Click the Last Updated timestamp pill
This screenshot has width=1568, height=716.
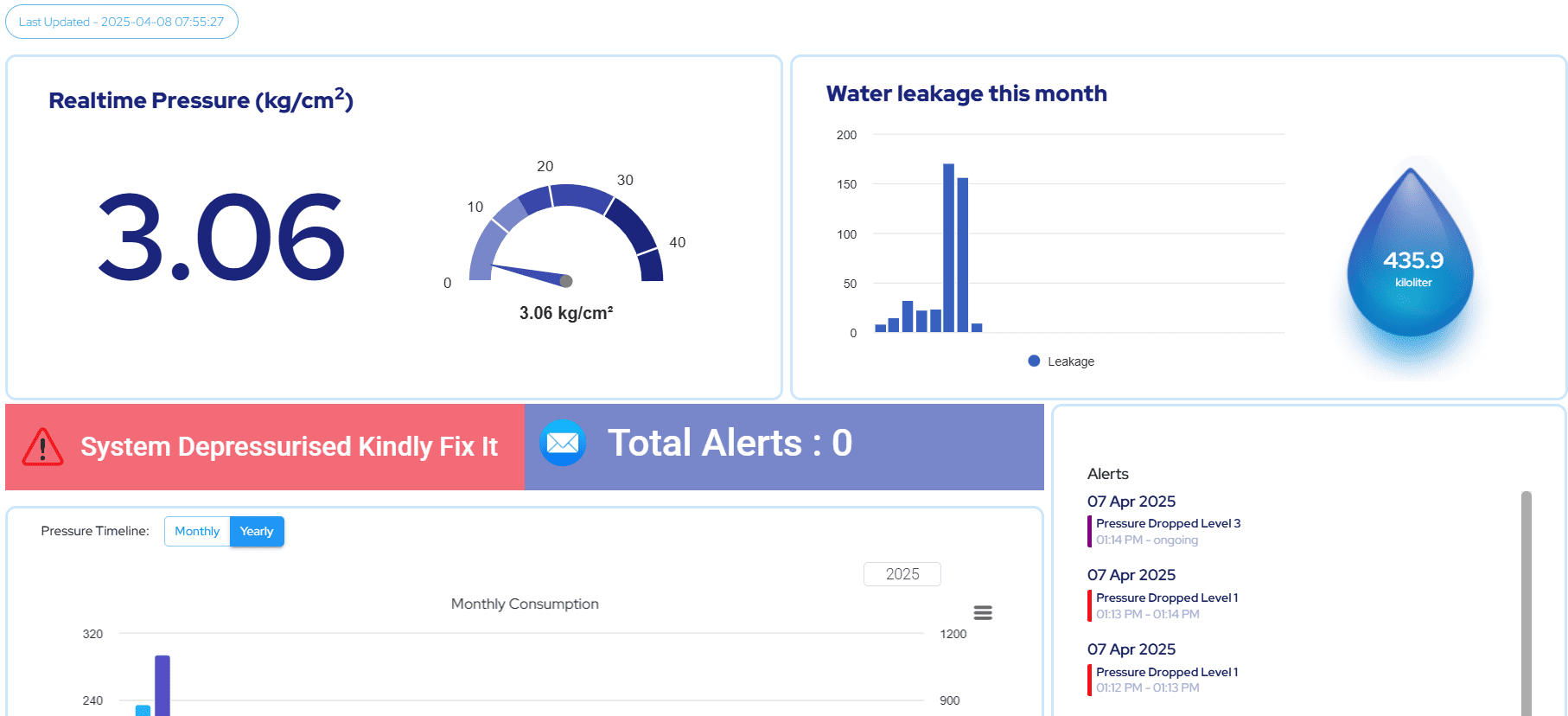coord(122,22)
